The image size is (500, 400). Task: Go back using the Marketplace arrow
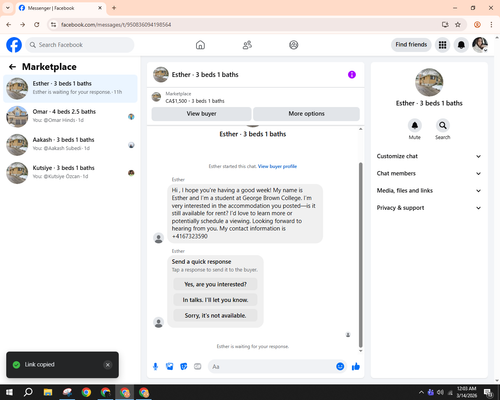click(12, 67)
